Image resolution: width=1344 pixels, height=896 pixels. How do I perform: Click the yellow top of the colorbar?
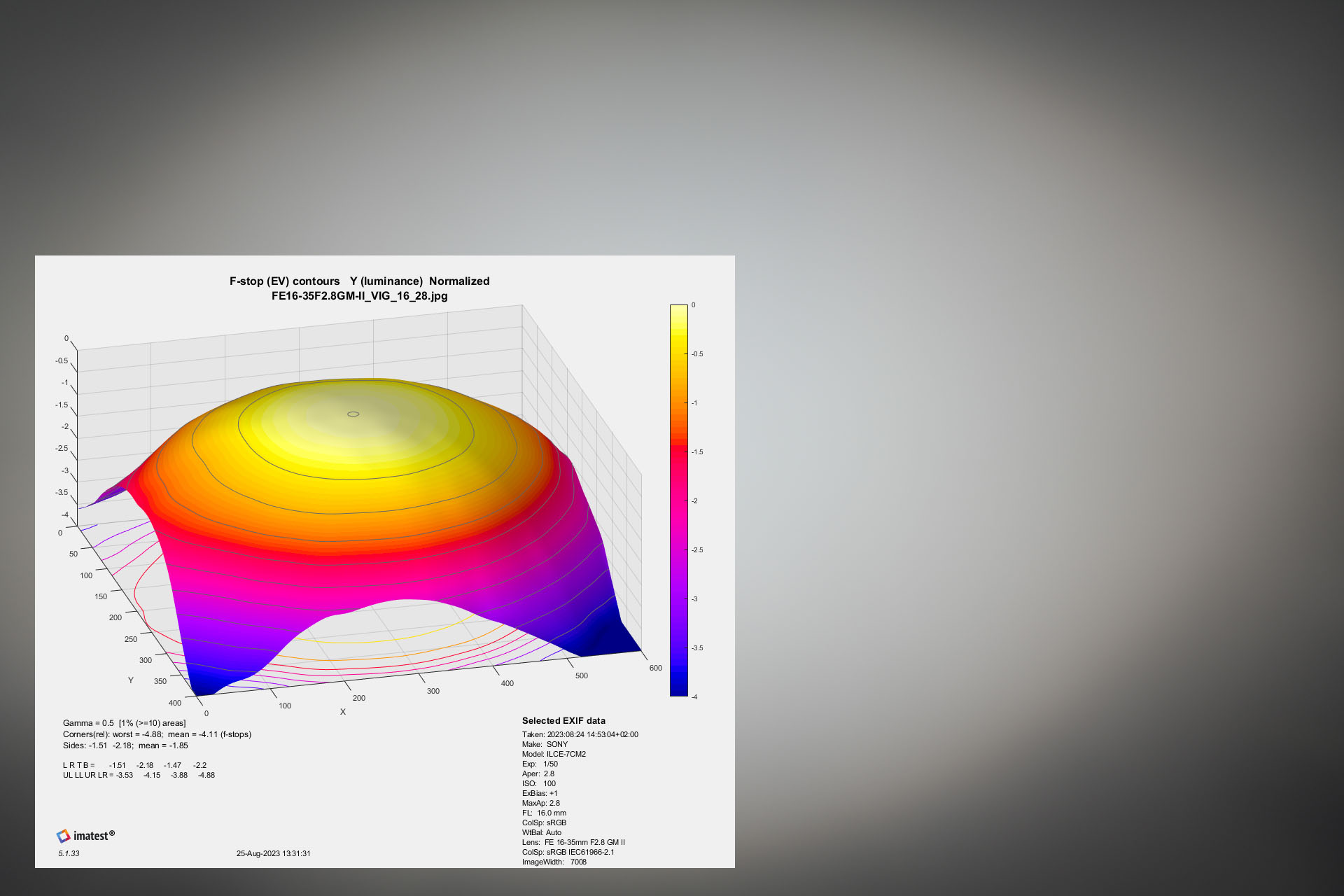(678, 315)
